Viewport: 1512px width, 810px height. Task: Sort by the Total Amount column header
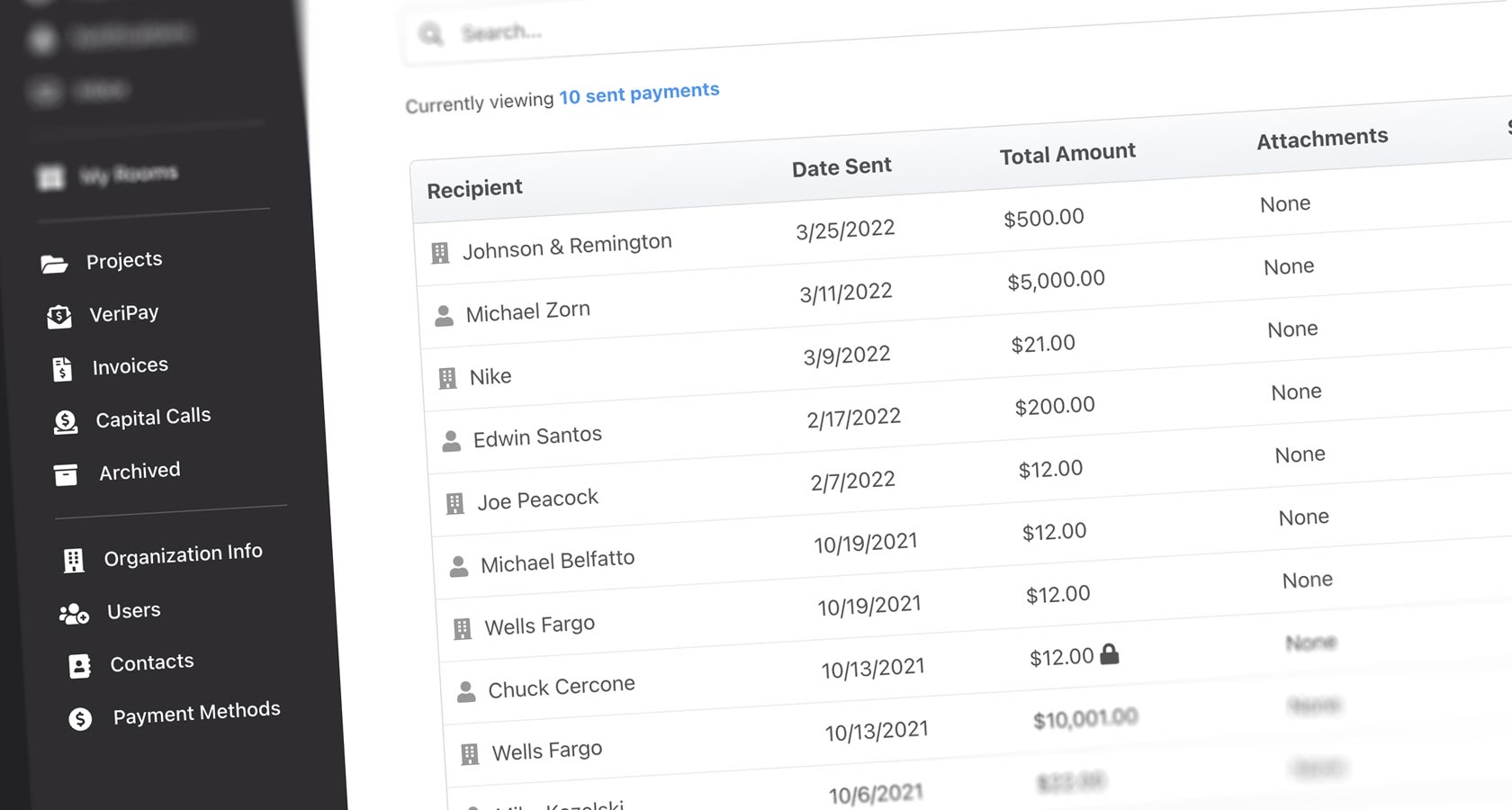coord(1067,154)
